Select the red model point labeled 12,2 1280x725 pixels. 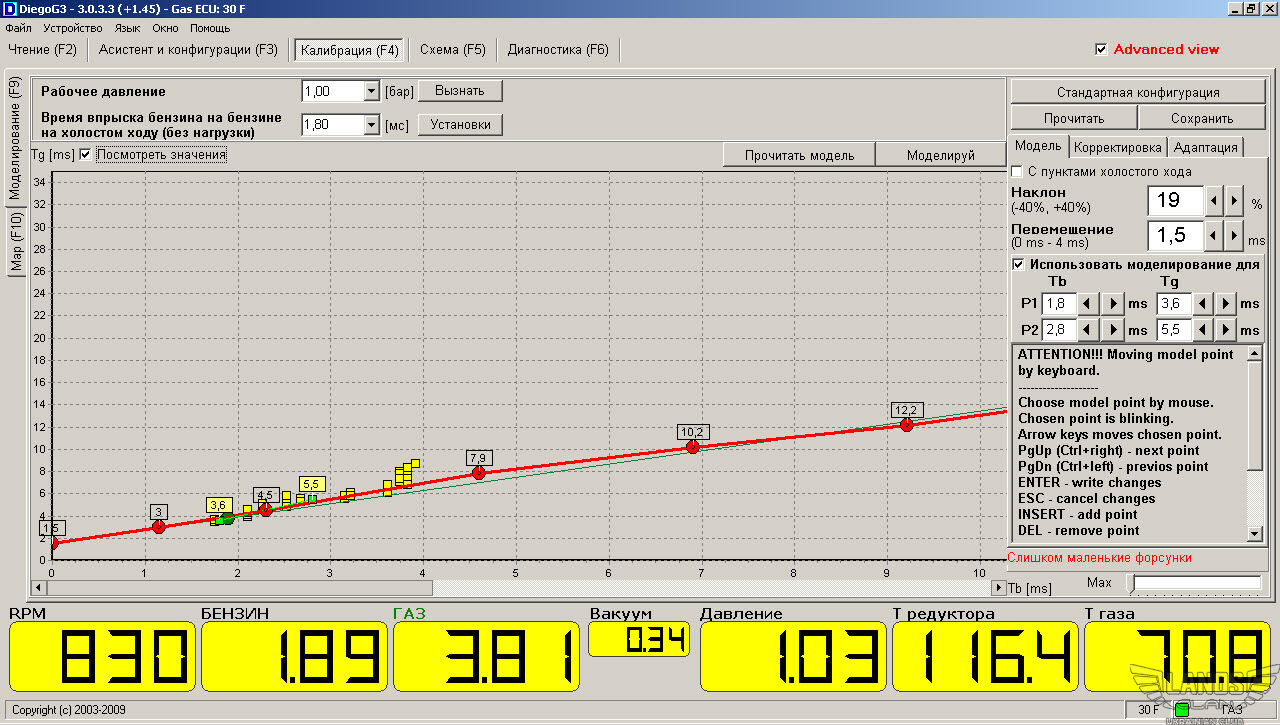[x=907, y=425]
